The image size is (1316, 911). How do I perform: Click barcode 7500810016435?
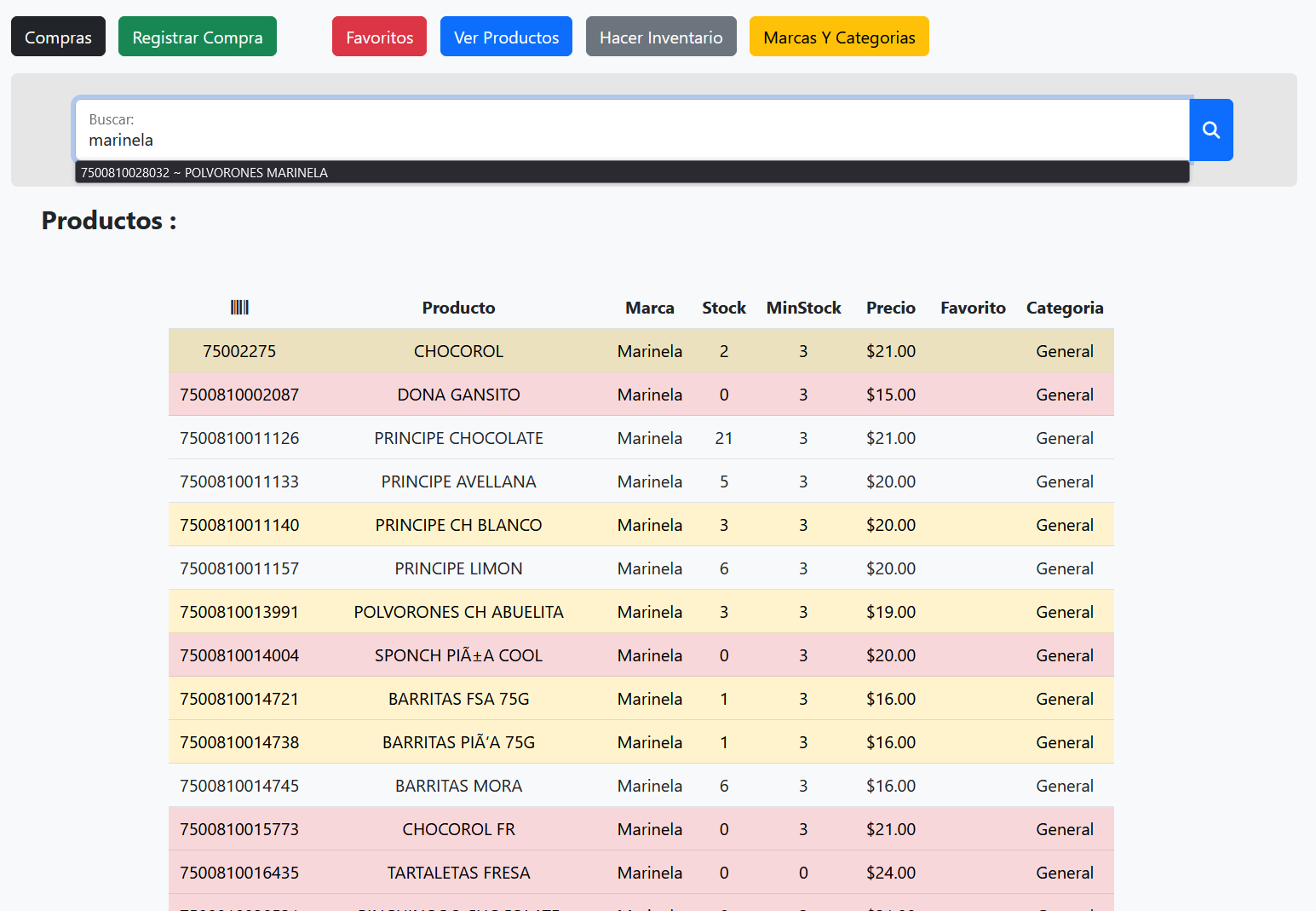(x=239, y=873)
